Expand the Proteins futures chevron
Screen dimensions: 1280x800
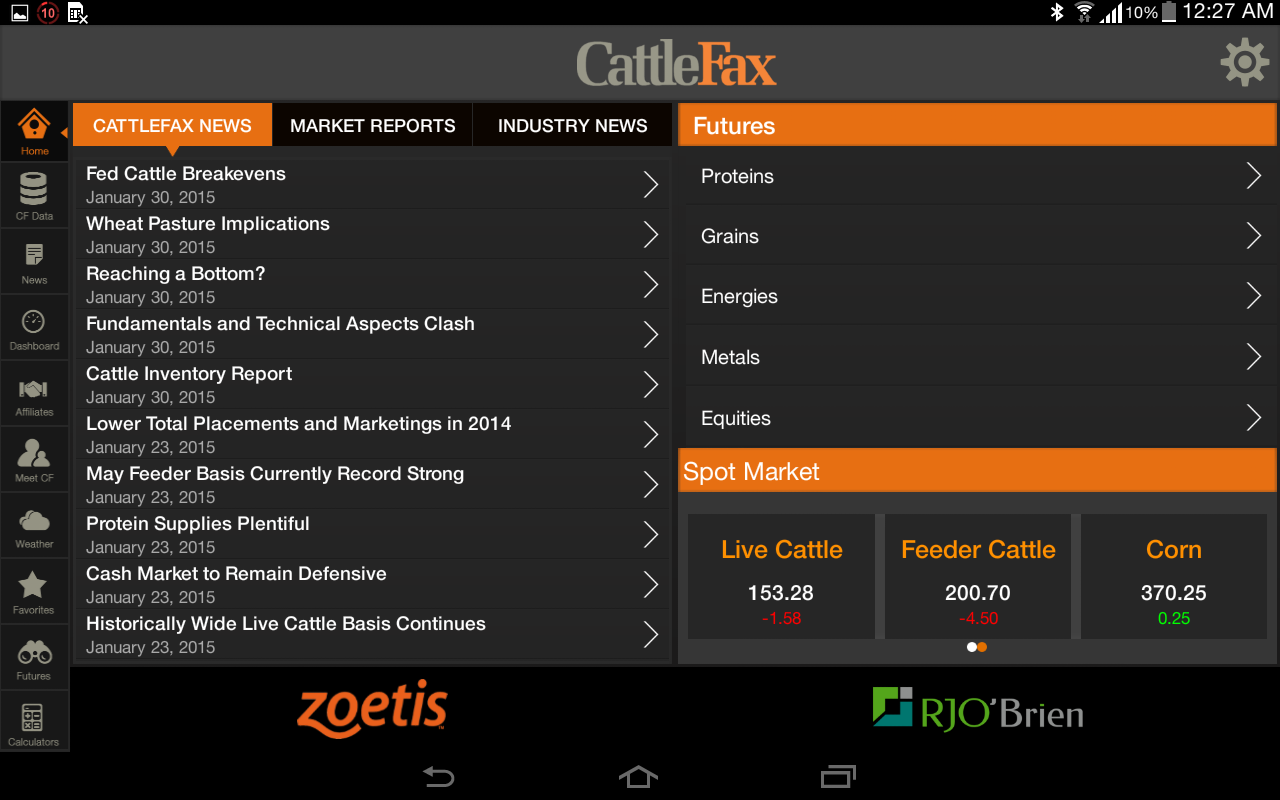click(x=1254, y=176)
